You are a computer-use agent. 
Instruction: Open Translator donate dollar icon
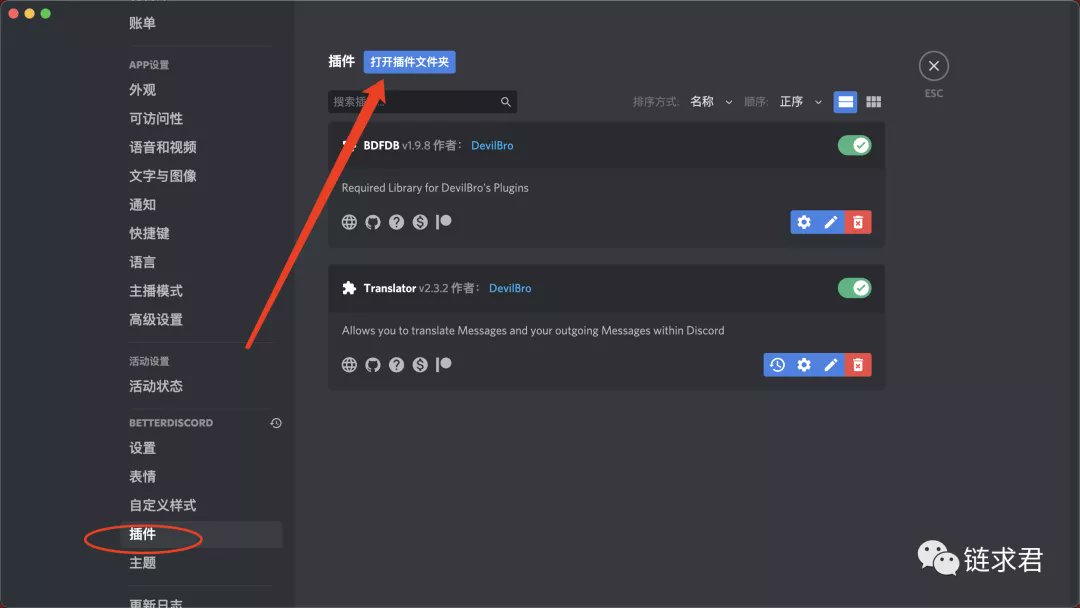[x=420, y=364]
